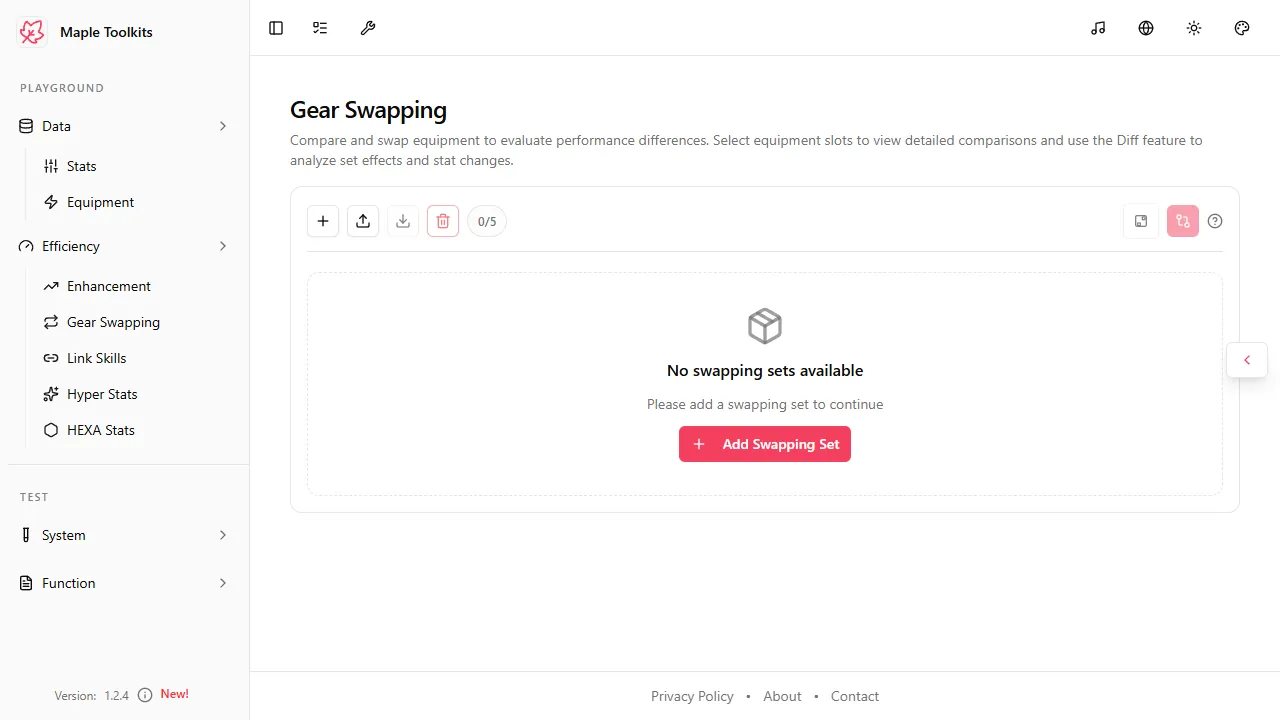The height and width of the screenshot is (720, 1280).
Task: Toggle light mode sun icon
Action: [1194, 28]
